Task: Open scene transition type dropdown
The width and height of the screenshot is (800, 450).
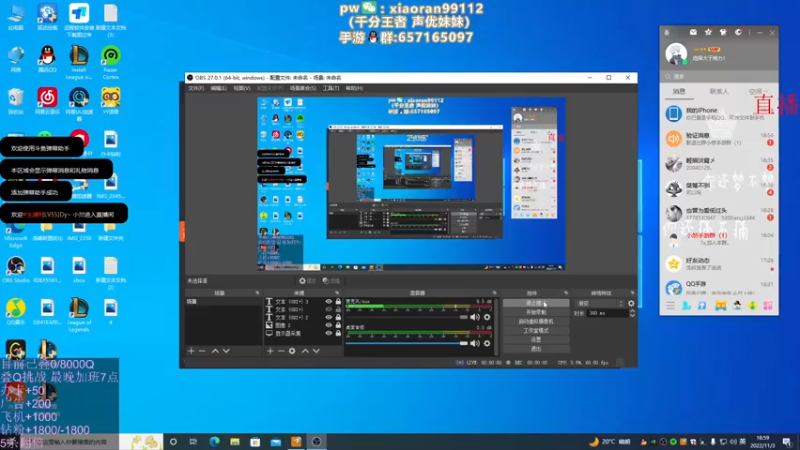Action: click(x=600, y=303)
